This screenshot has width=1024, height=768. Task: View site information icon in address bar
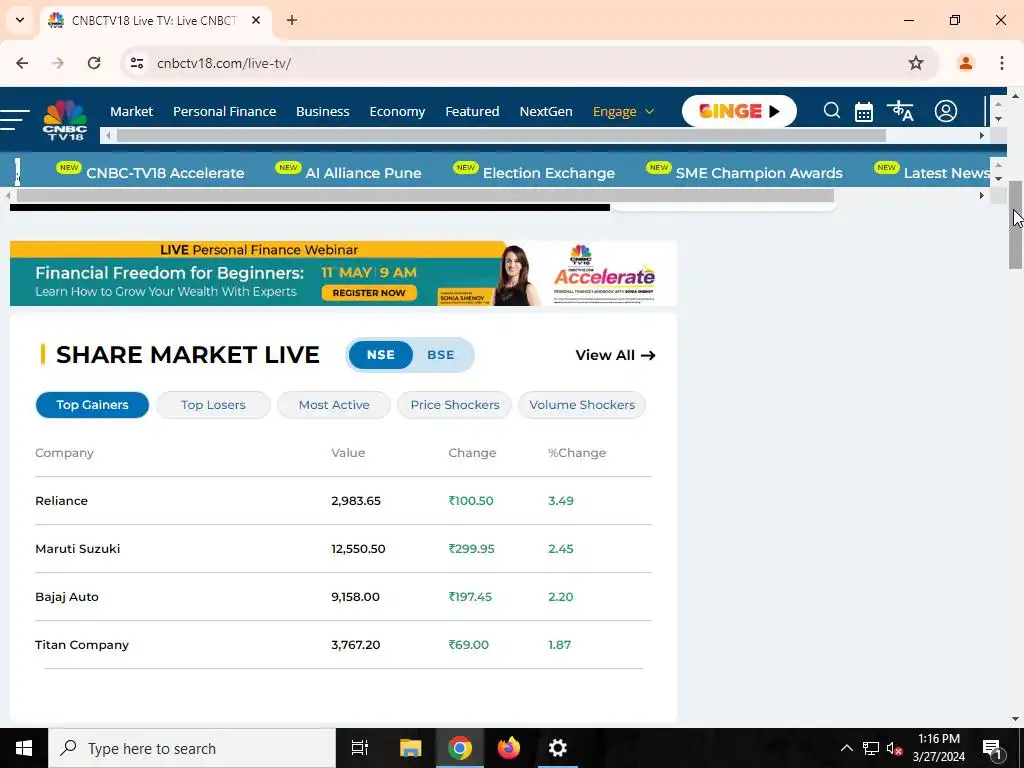click(x=136, y=63)
